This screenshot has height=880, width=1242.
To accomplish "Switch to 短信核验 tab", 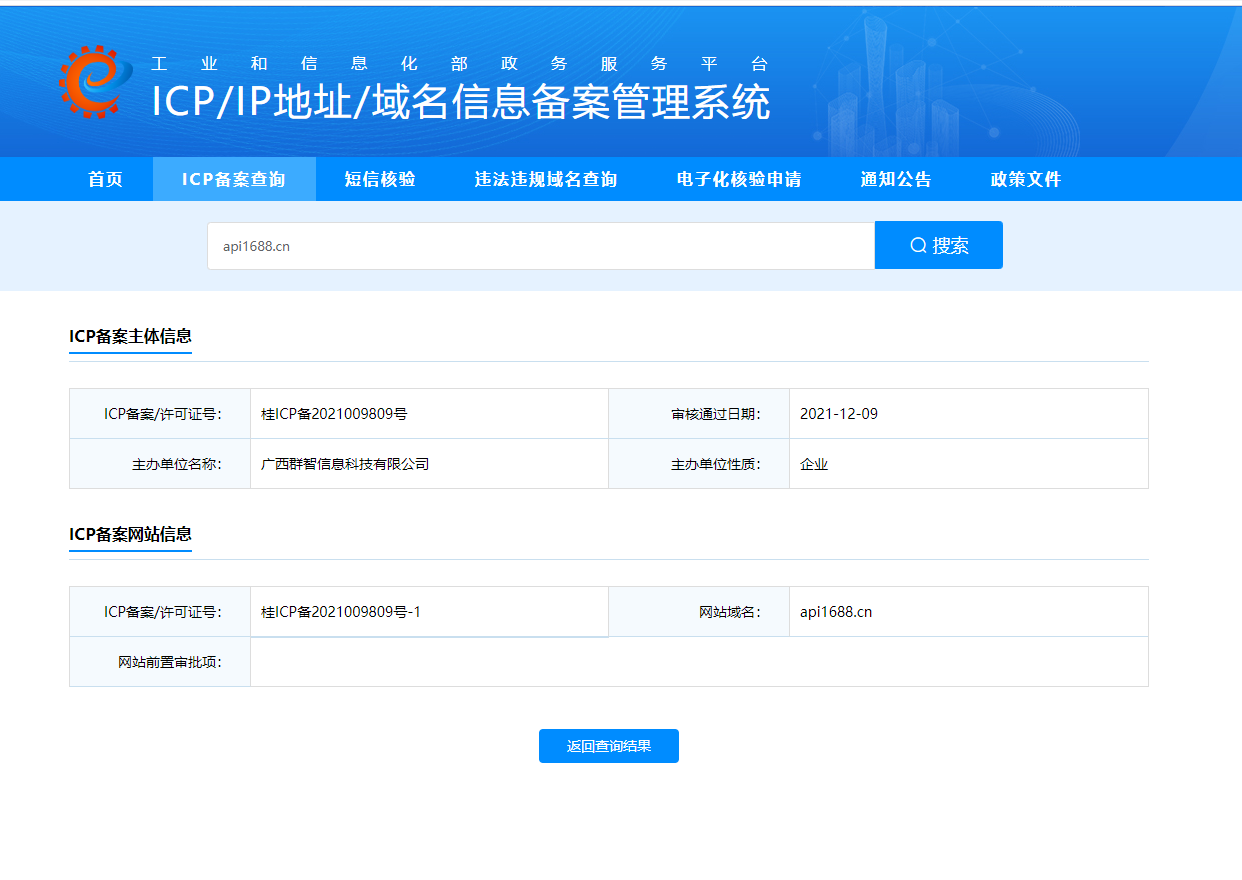I will 380,180.
